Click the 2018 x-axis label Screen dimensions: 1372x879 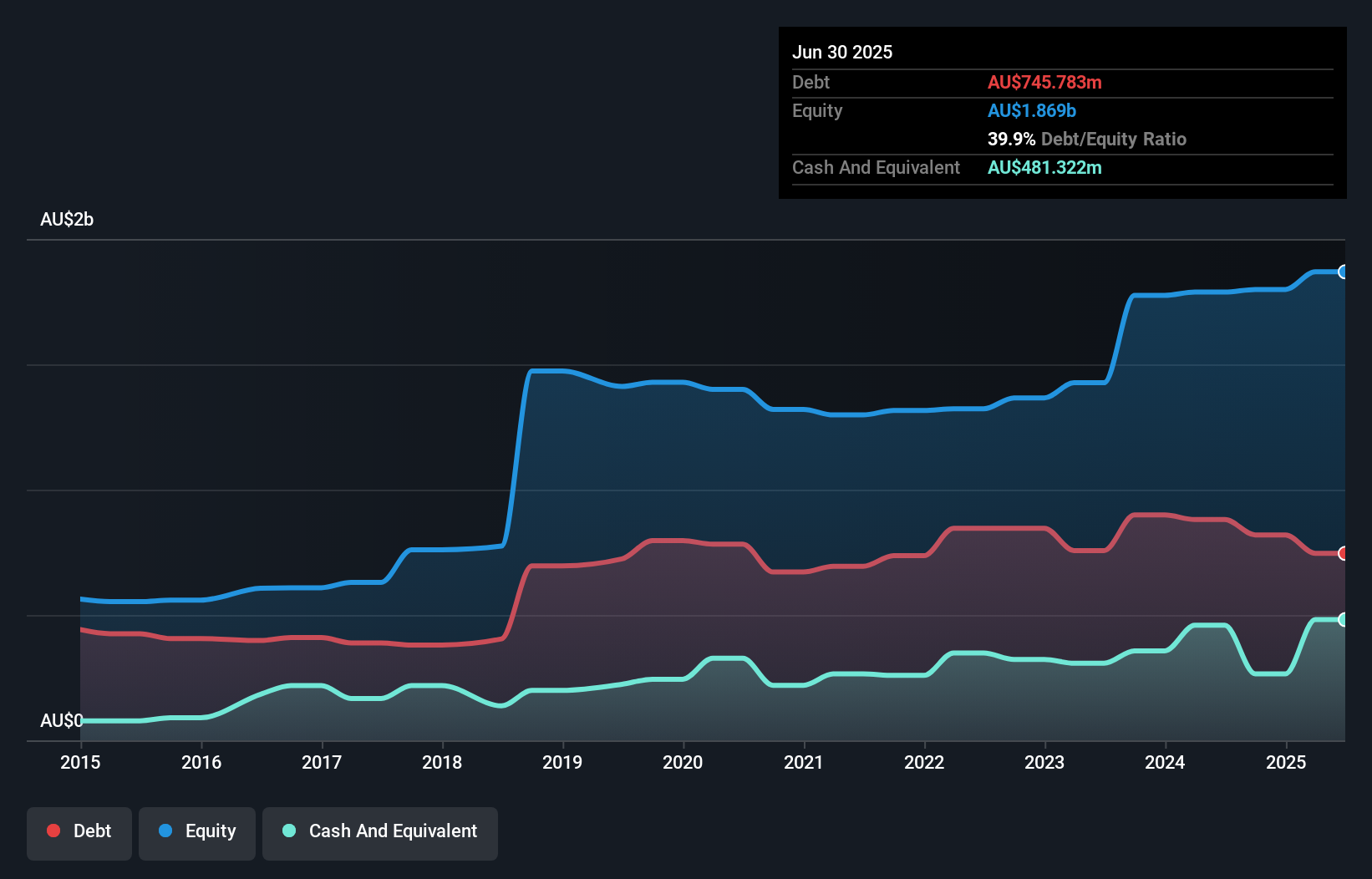[x=442, y=762]
